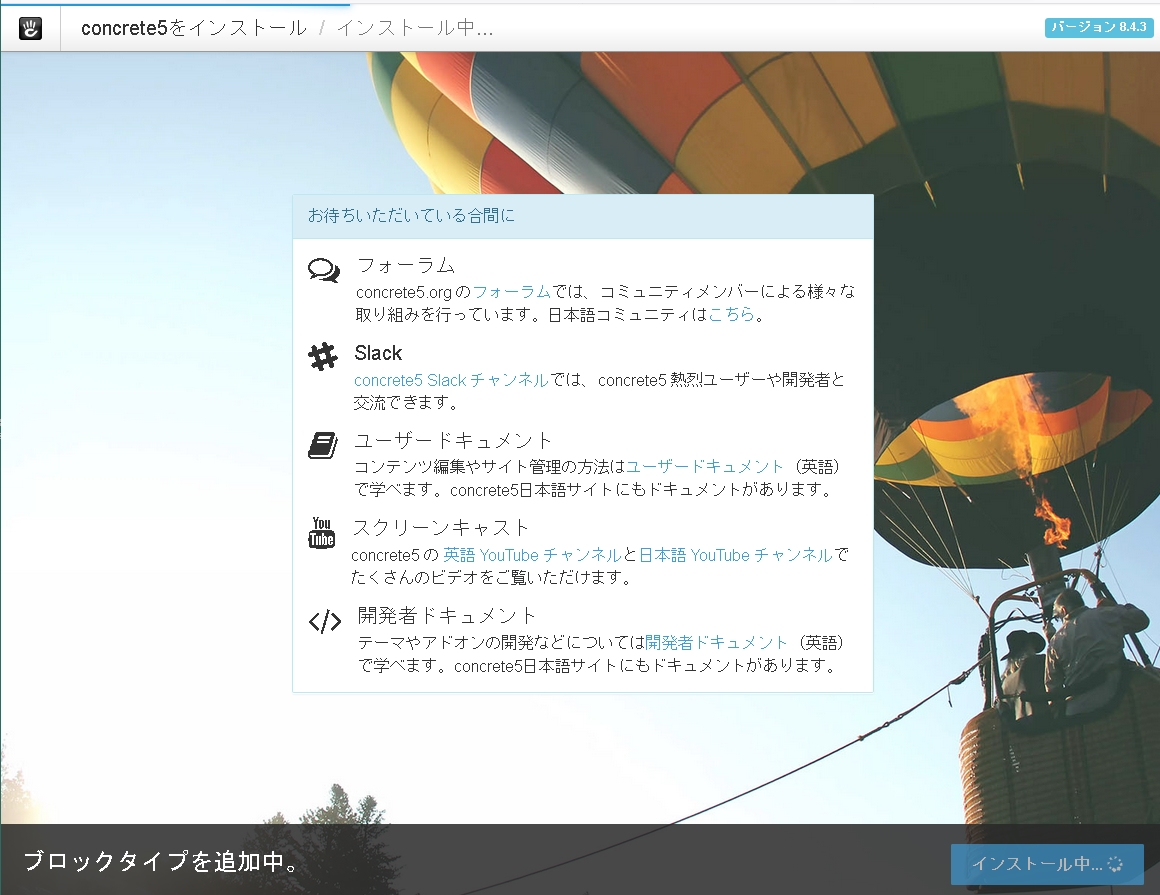Click the 開発者ドキュメント heading
Viewport: 1160px width, 895px height.
point(447,615)
